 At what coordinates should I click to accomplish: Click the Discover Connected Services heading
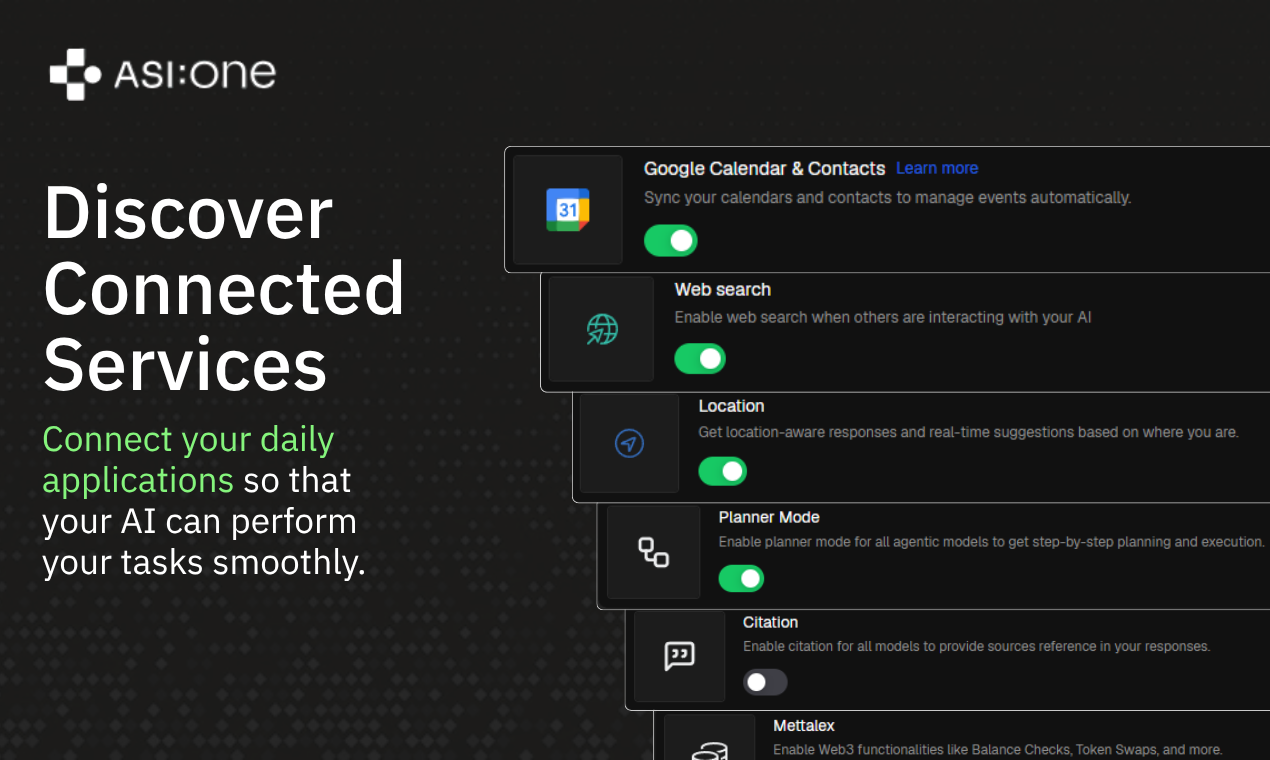224,289
